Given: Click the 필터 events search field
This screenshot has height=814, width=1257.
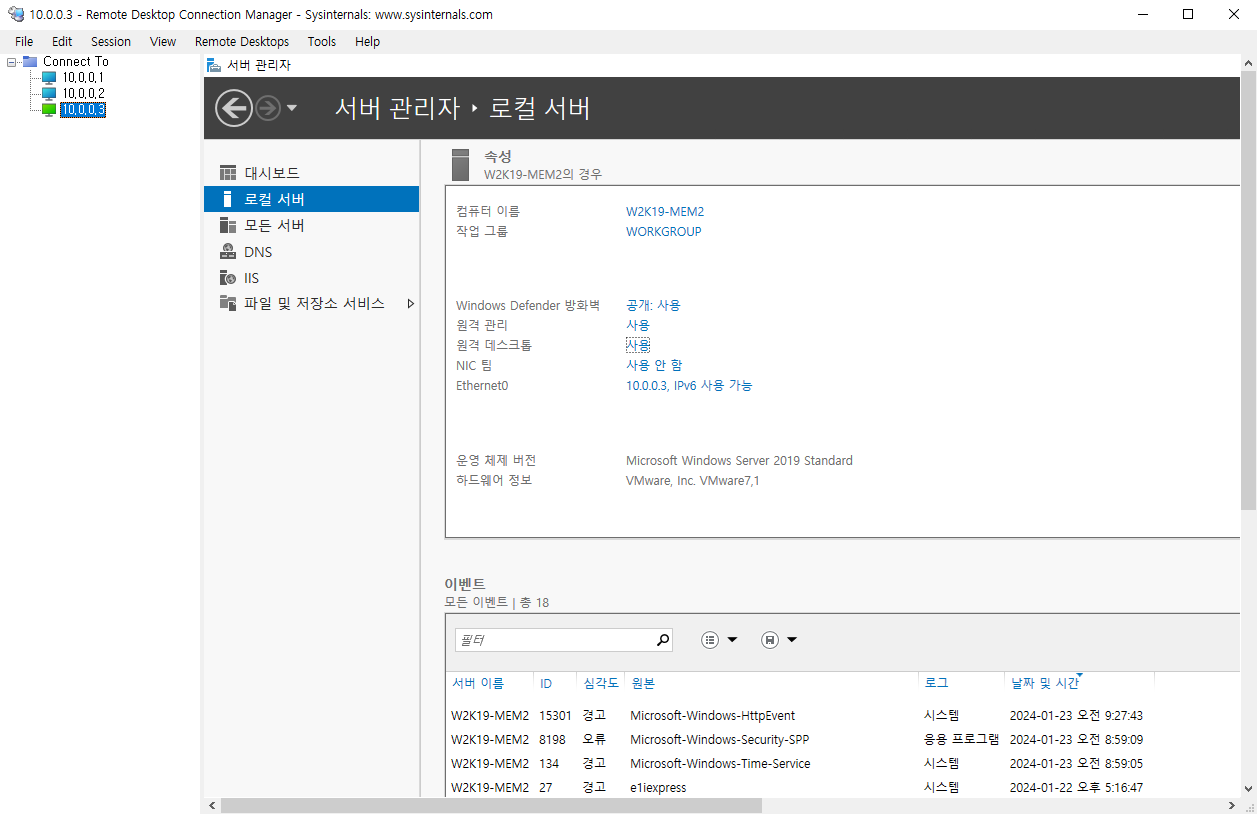Looking at the screenshot, I should tap(555, 640).
